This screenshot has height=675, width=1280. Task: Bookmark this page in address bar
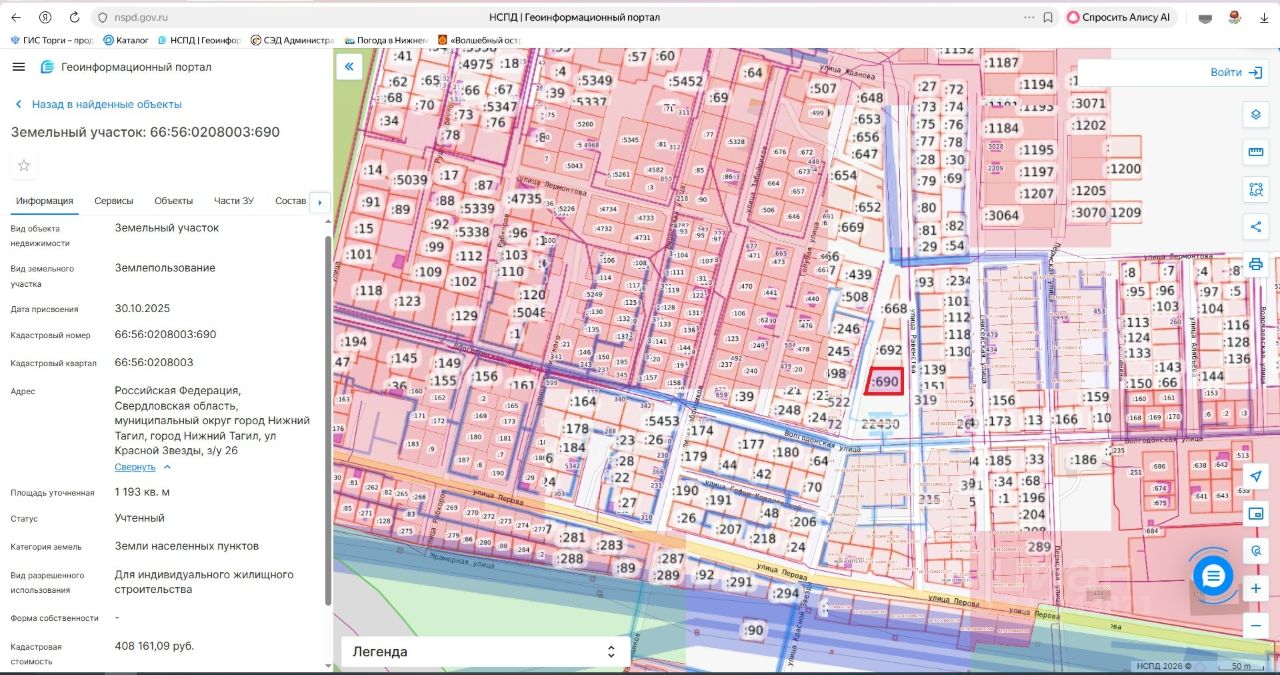point(1047,17)
